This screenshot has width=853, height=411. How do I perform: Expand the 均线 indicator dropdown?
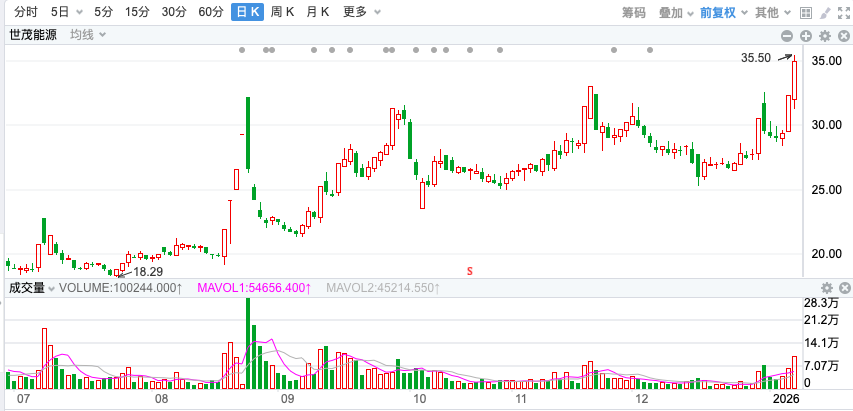click(88, 34)
